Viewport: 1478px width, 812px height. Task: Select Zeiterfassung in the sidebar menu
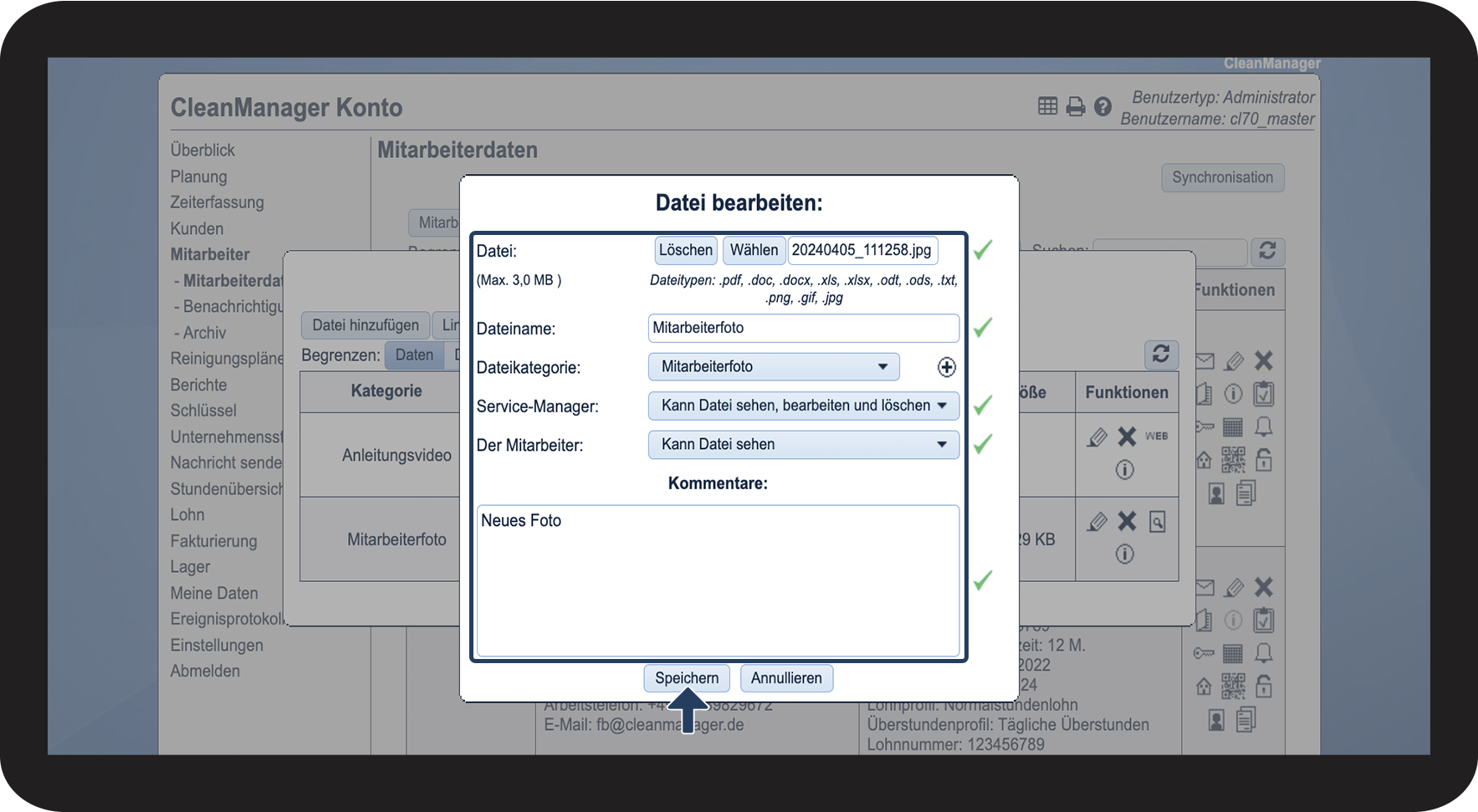pyautogui.click(x=217, y=202)
